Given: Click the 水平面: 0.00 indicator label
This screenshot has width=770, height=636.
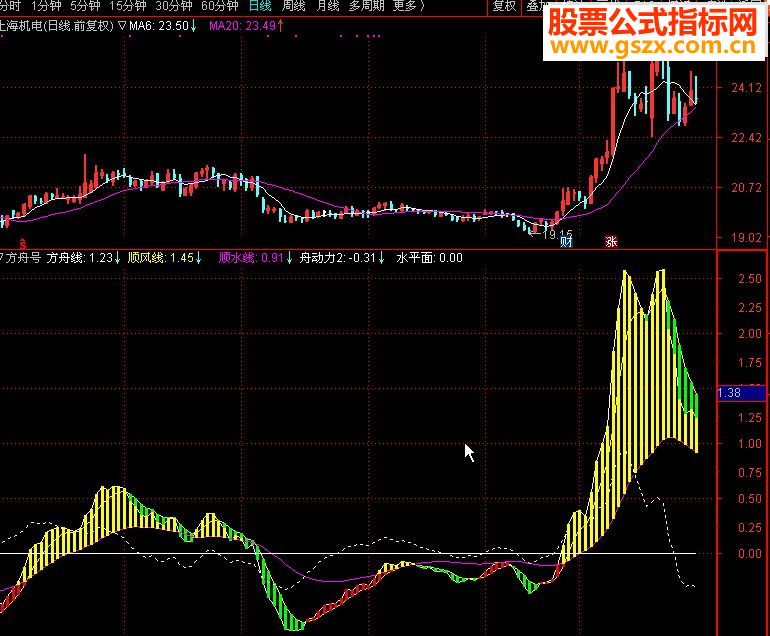Looking at the screenshot, I should [x=429, y=257].
